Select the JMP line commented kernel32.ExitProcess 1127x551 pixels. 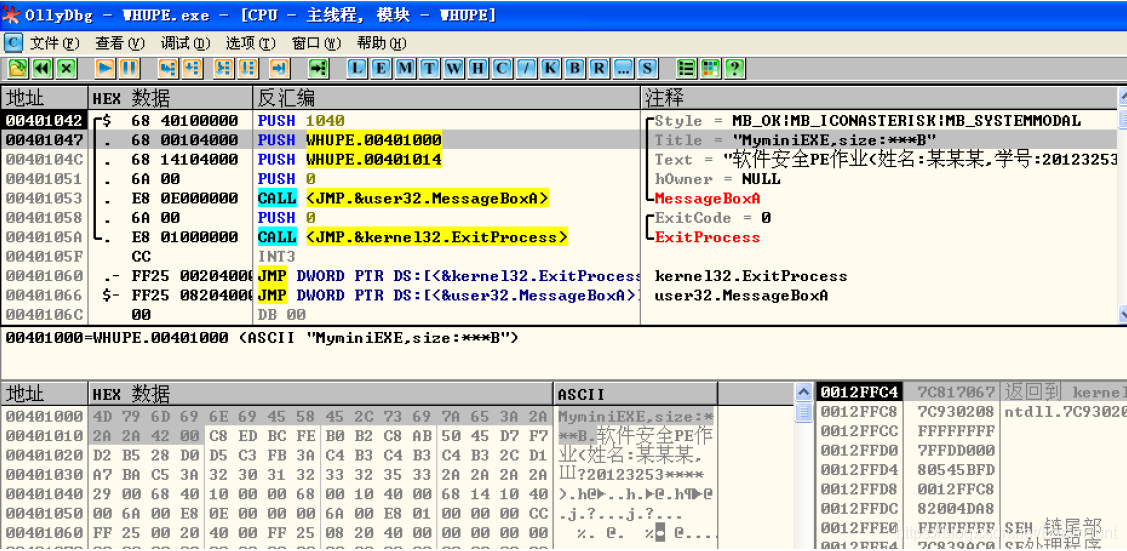(x=559, y=276)
